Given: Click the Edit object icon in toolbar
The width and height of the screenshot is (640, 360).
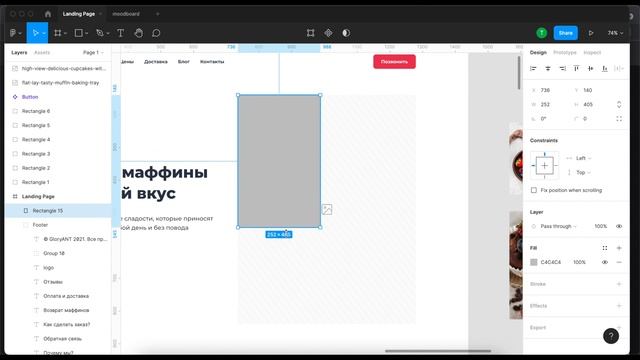Looking at the screenshot, I should [x=311, y=33].
